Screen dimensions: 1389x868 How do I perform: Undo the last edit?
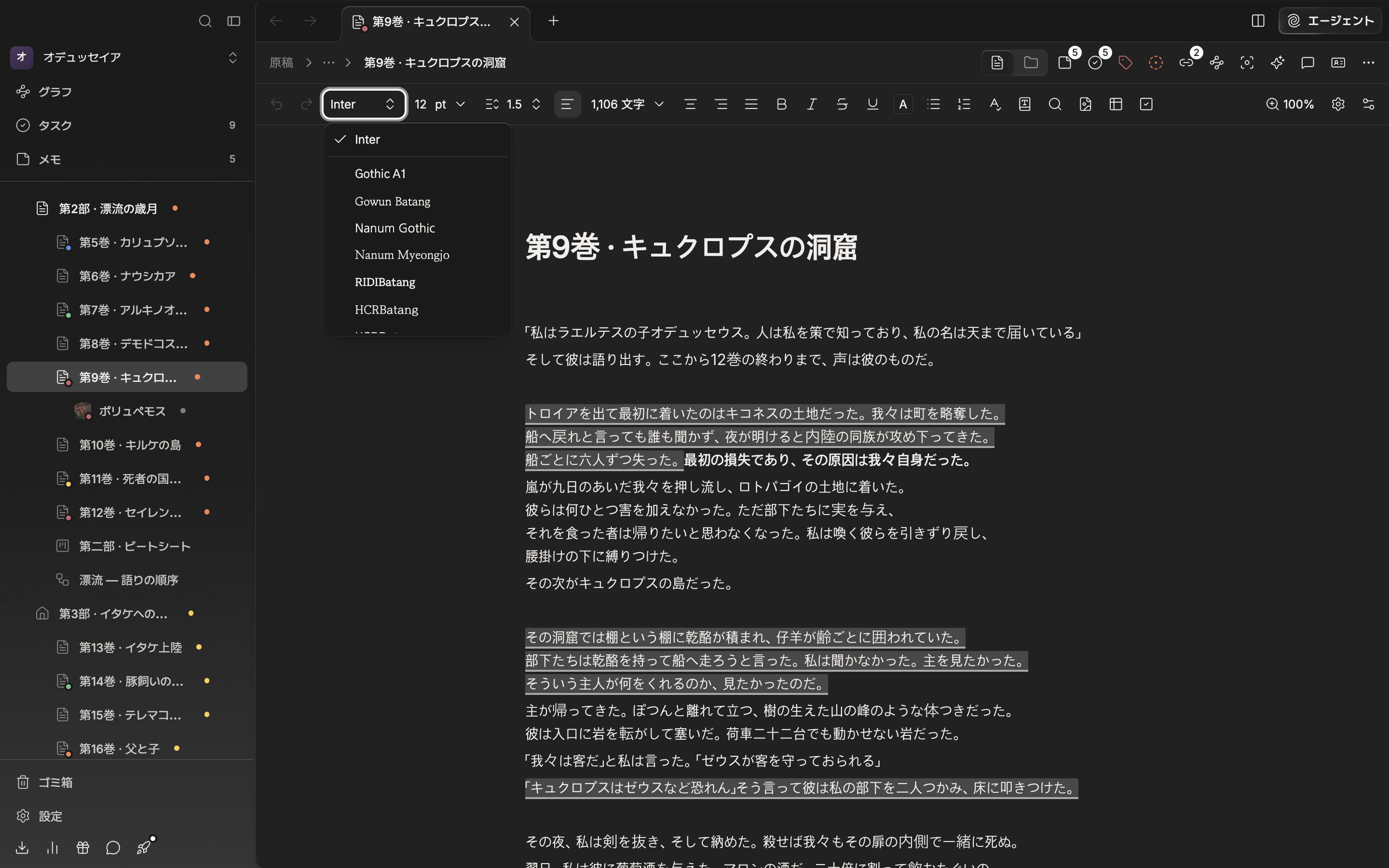(x=276, y=105)
